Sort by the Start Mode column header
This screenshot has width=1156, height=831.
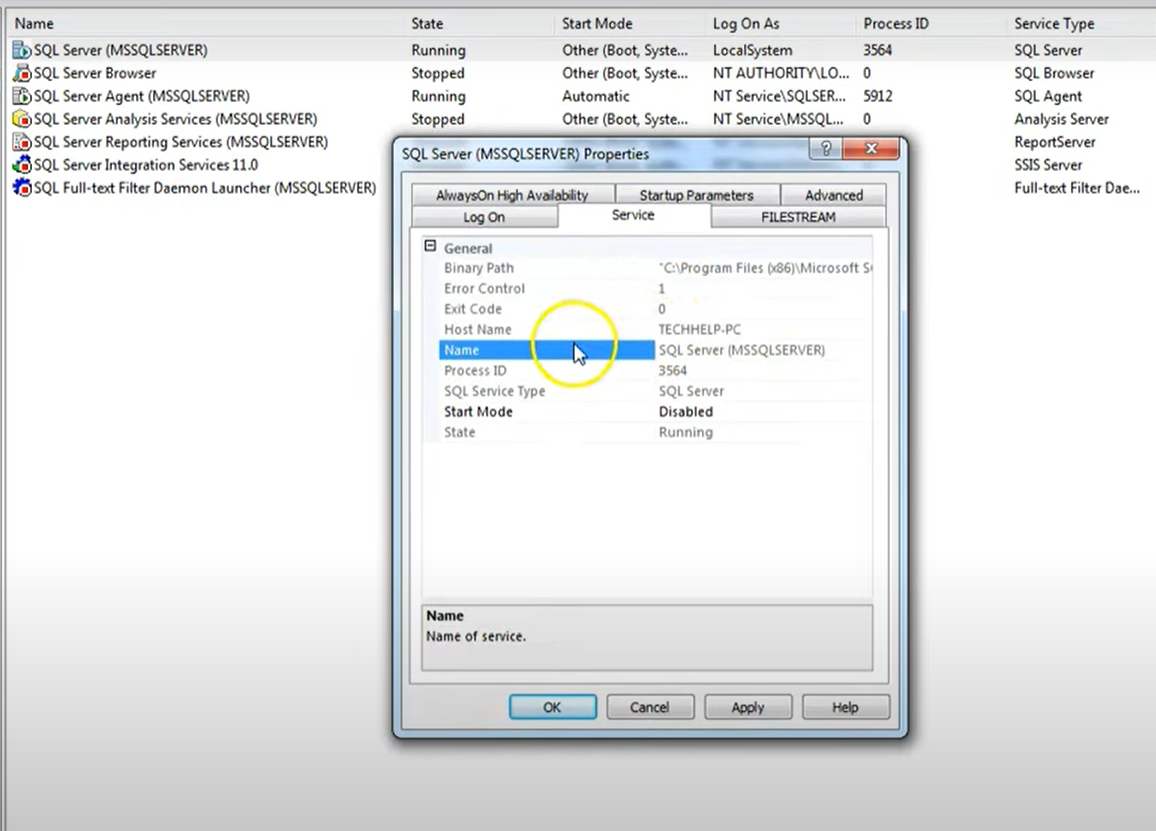coord(630,24)
